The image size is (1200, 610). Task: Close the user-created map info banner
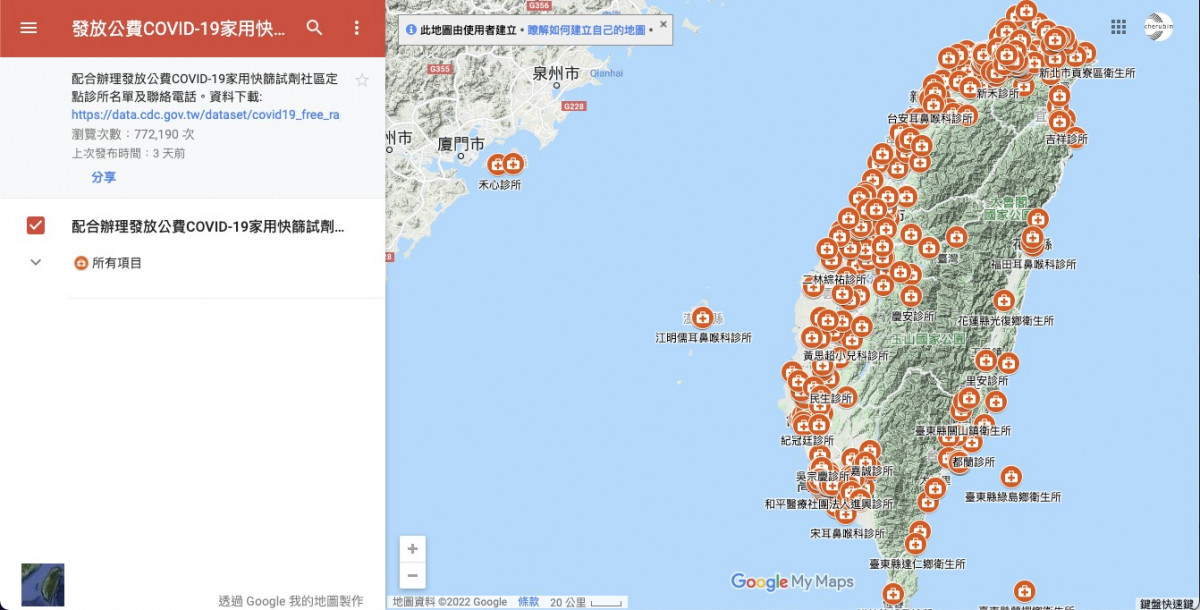pos(662,24)
